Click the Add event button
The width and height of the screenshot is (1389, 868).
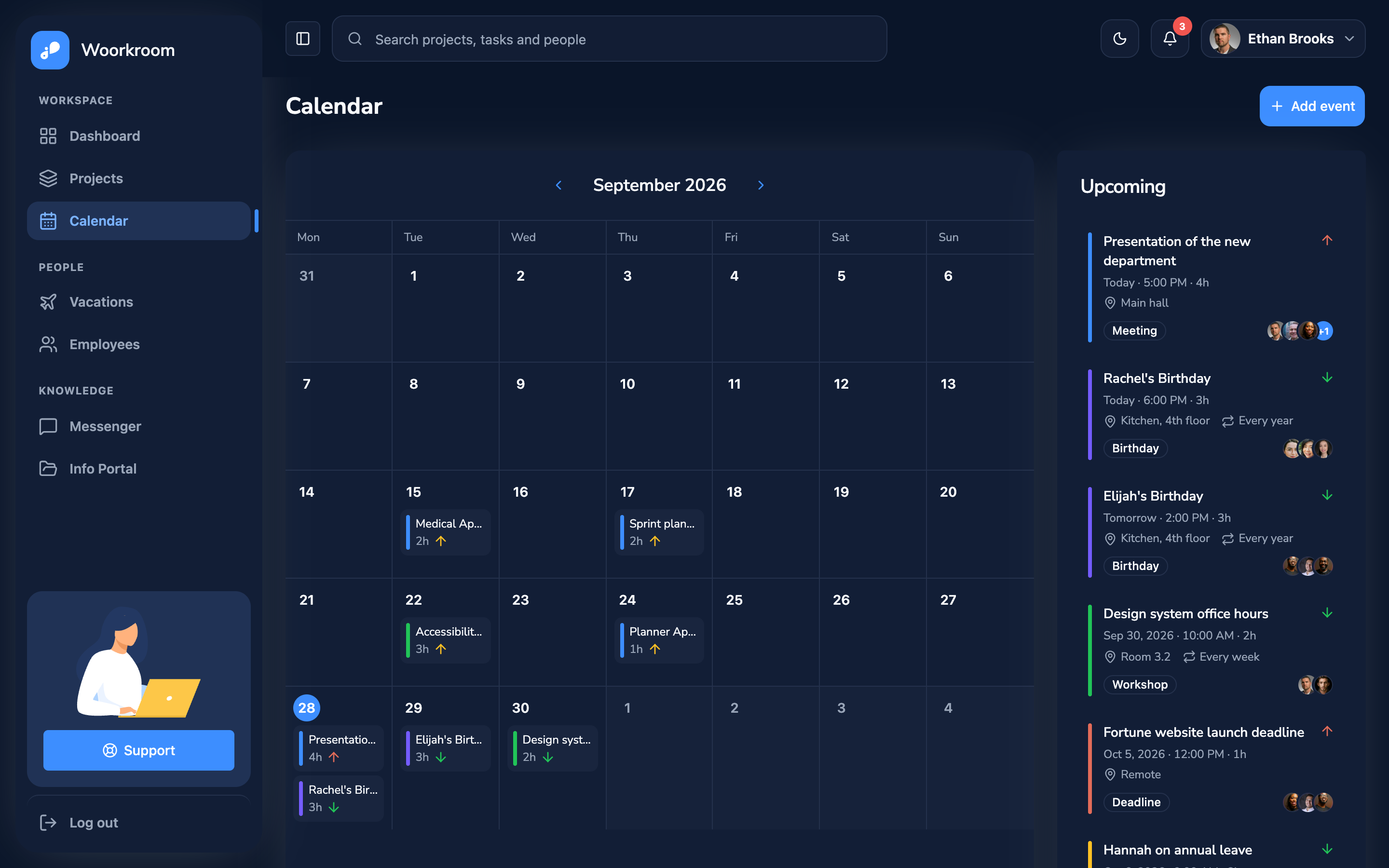click(1311, 106)
